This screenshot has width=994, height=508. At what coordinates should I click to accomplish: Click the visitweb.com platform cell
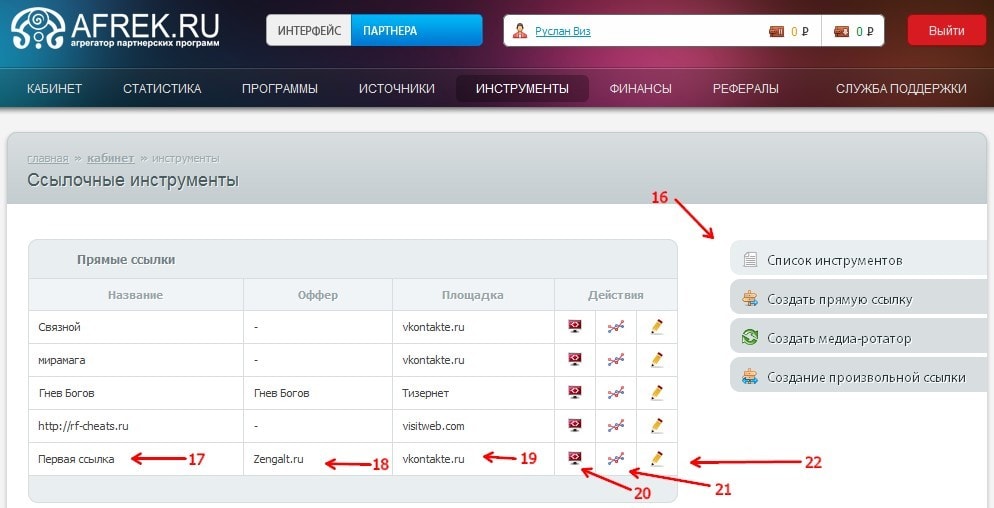pyautogui.click(x=474, y=426)
